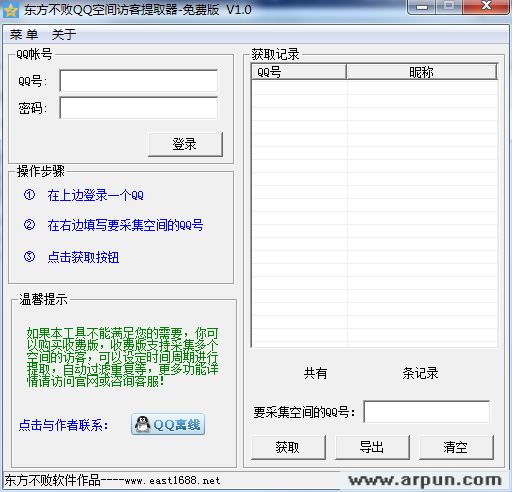Open the 菜单 menu
This screenshot has width=512, height=492.
(x=24, y=34)
